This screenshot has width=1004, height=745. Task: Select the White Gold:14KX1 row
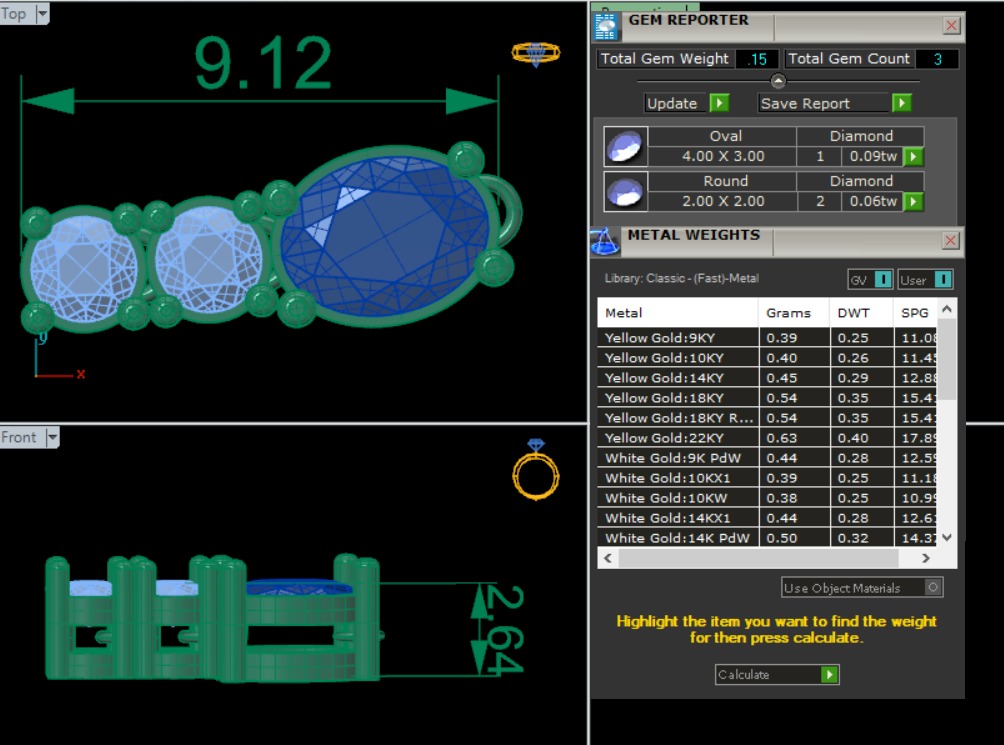(x=767, y=518)
